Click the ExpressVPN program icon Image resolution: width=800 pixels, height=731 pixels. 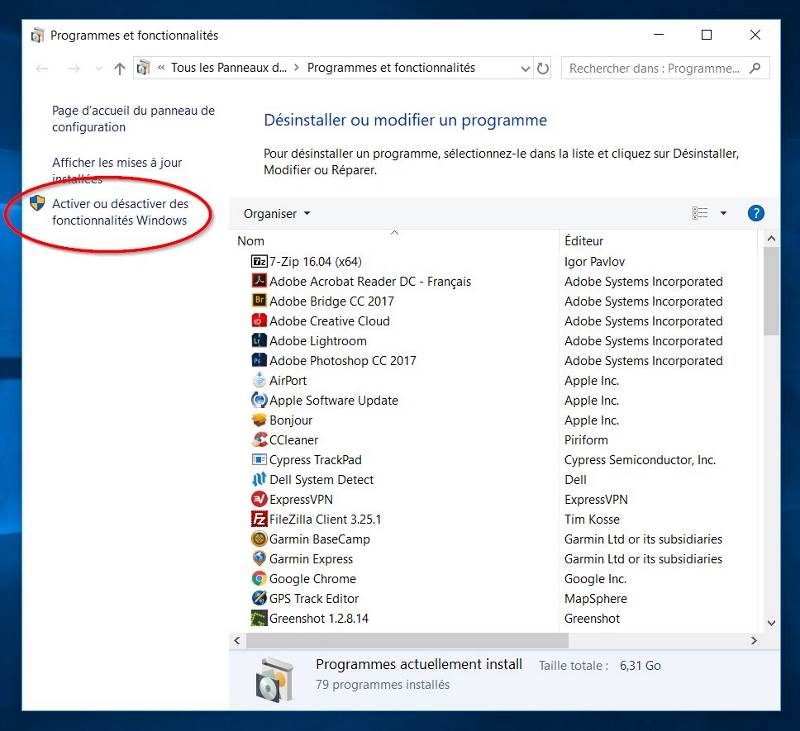259,499
